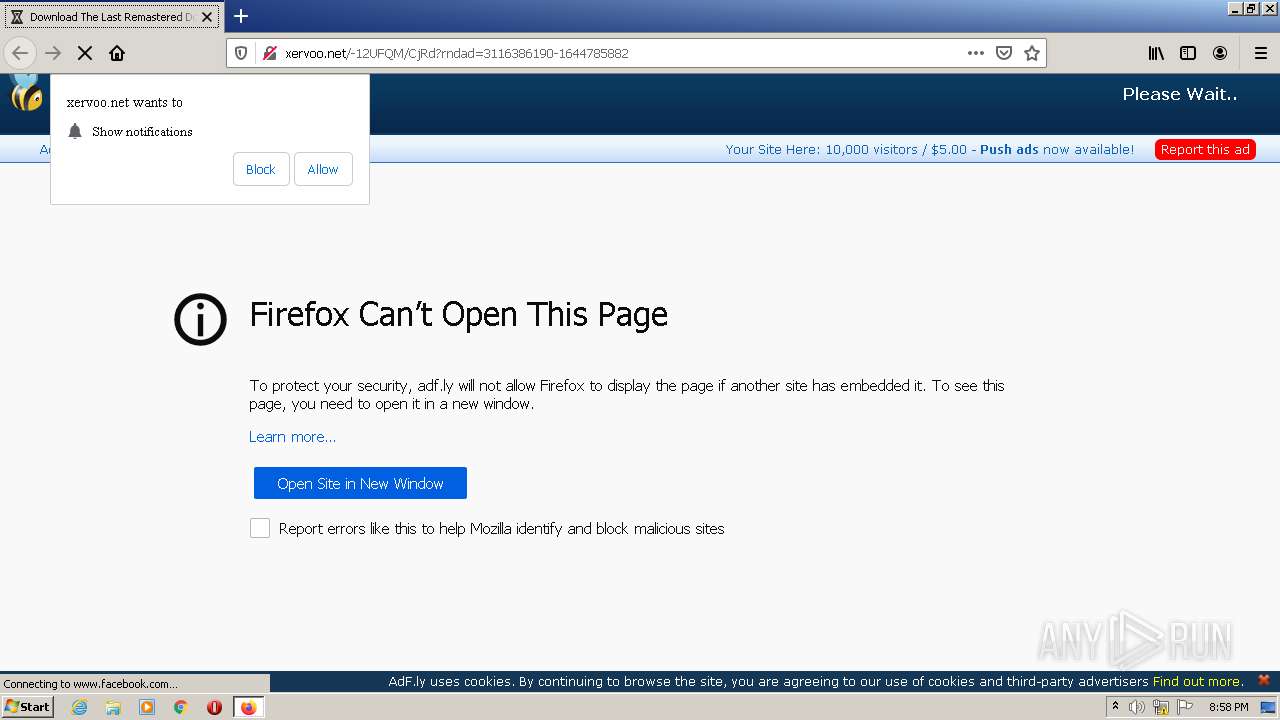Screen dimensions: 1280x720
Task: Open Action Center flag icon
Action: [x=1185, y=707]
